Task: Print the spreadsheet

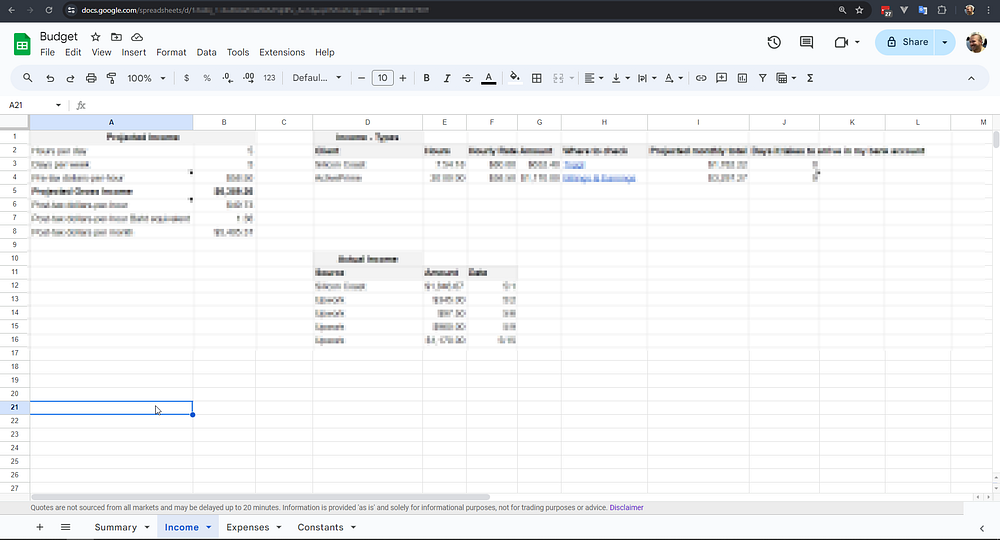Action: [x=91, y=78]
